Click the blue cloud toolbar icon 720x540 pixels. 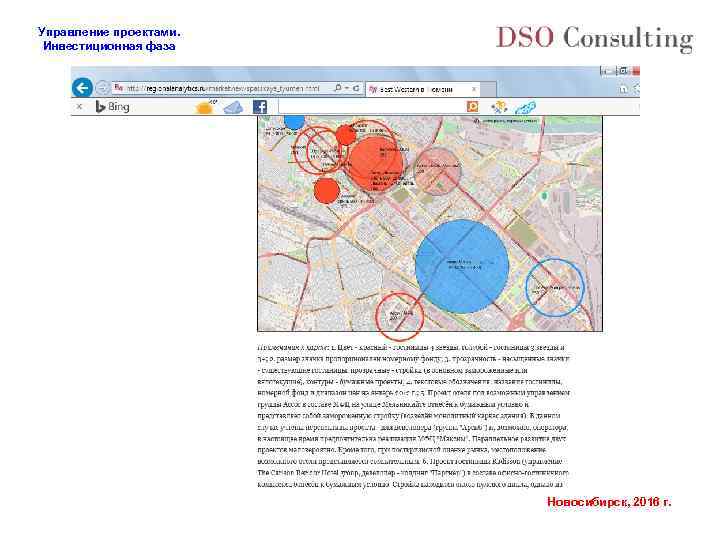pyautogui.click(x=233, y=107)
